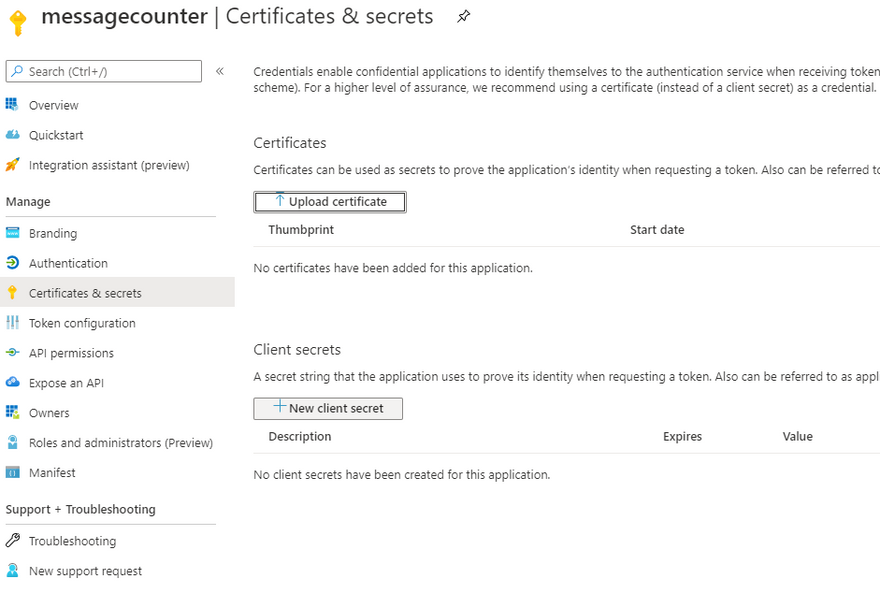Focus the Search (Ctrl+/) box

coord(104,71)
